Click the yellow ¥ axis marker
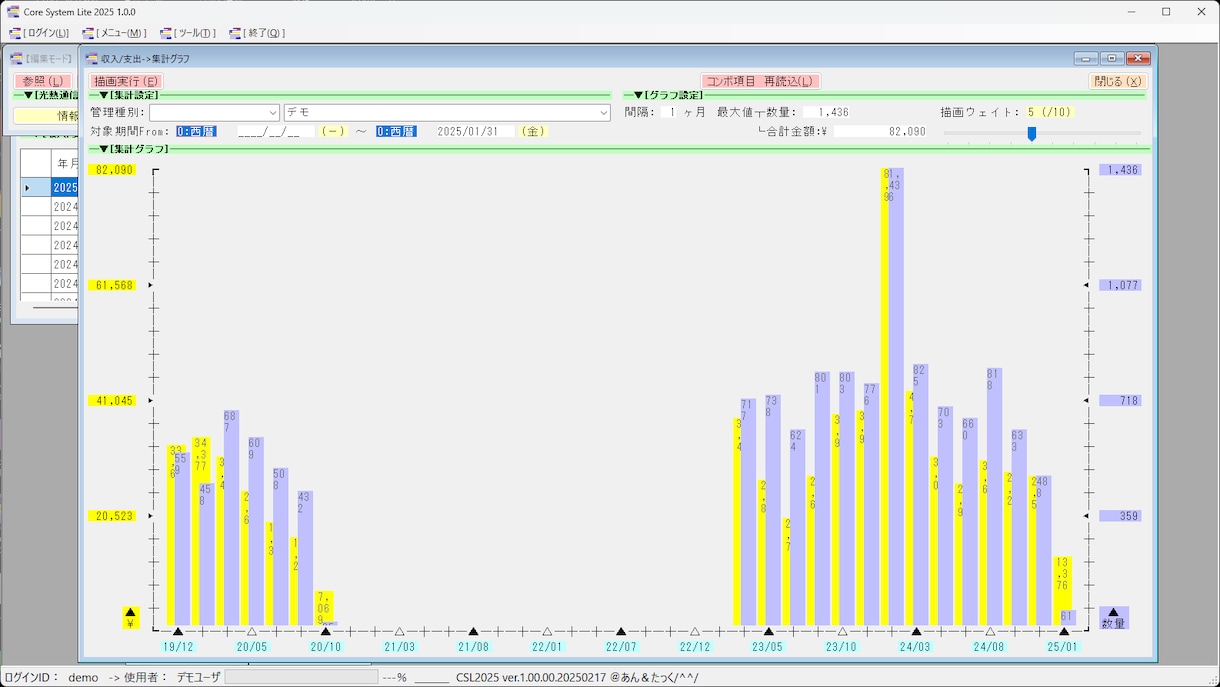The height and width of the screenshot is (687, 1220). pyautogui.click(x=130, y=617)
